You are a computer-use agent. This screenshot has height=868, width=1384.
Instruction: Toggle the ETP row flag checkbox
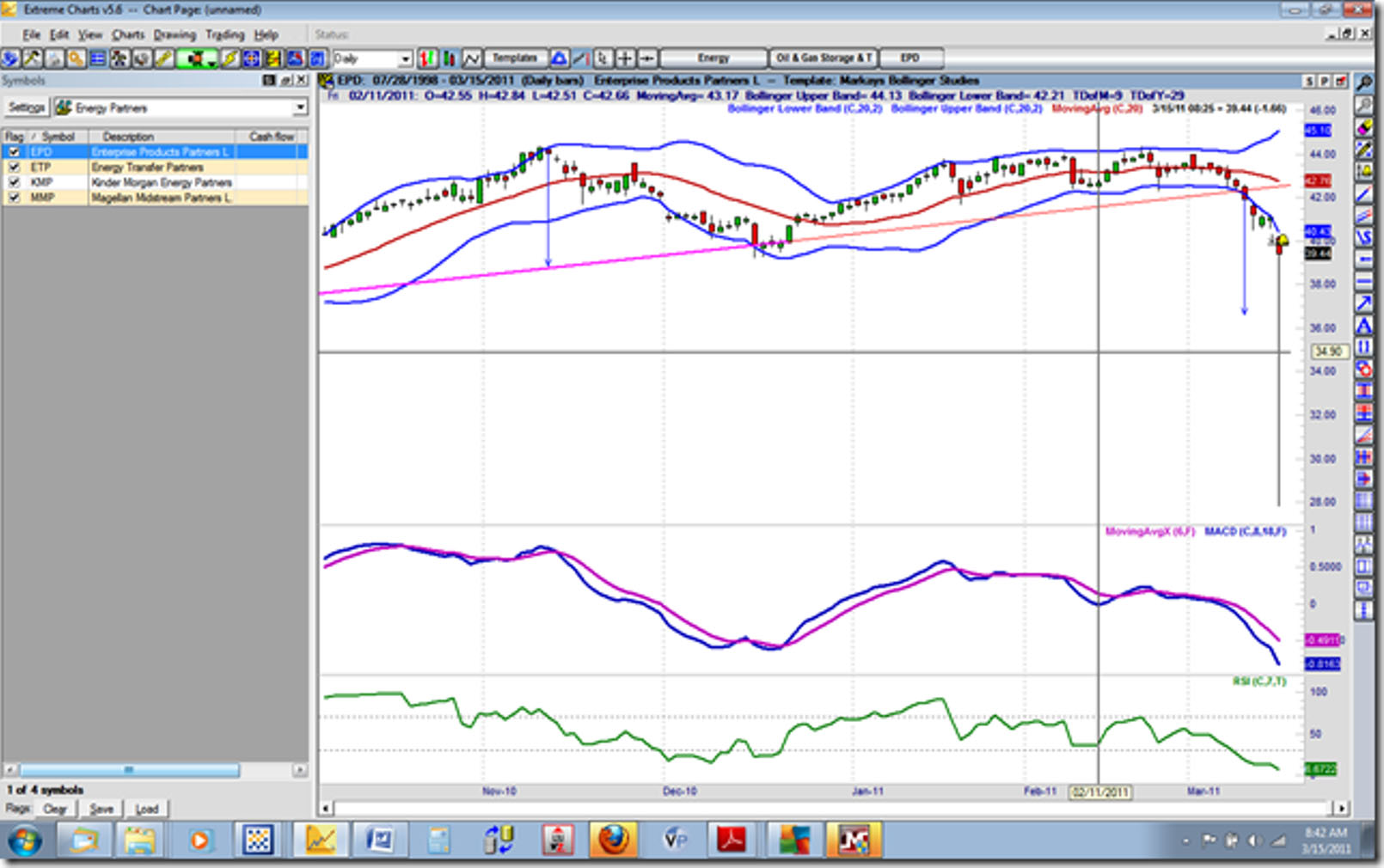pyautogui.click(x=14, y=168)
